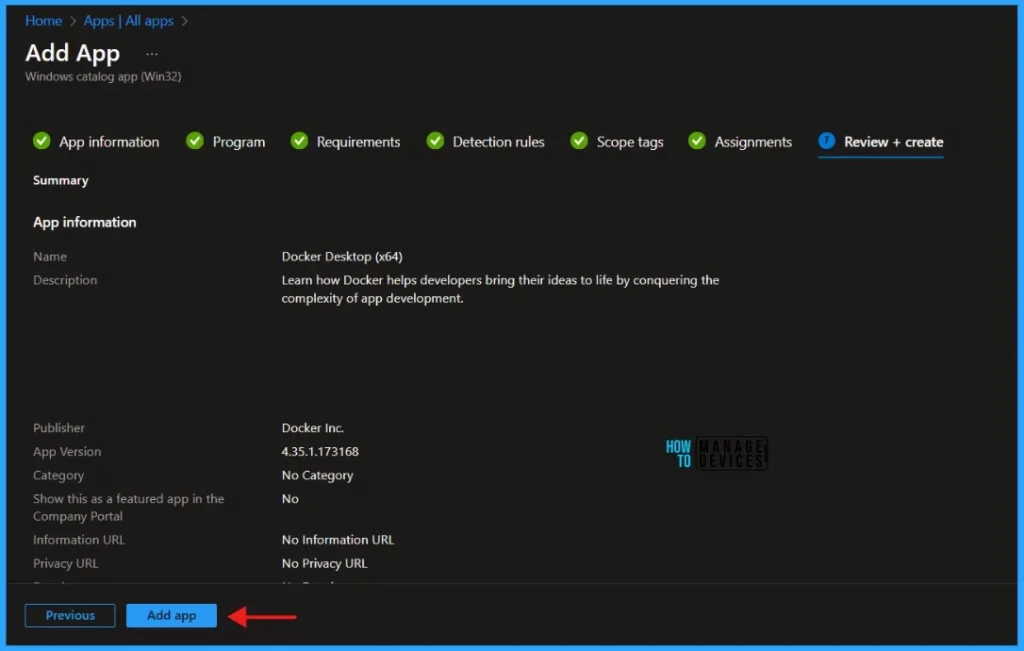Click the Add App page title

[72, 54]
